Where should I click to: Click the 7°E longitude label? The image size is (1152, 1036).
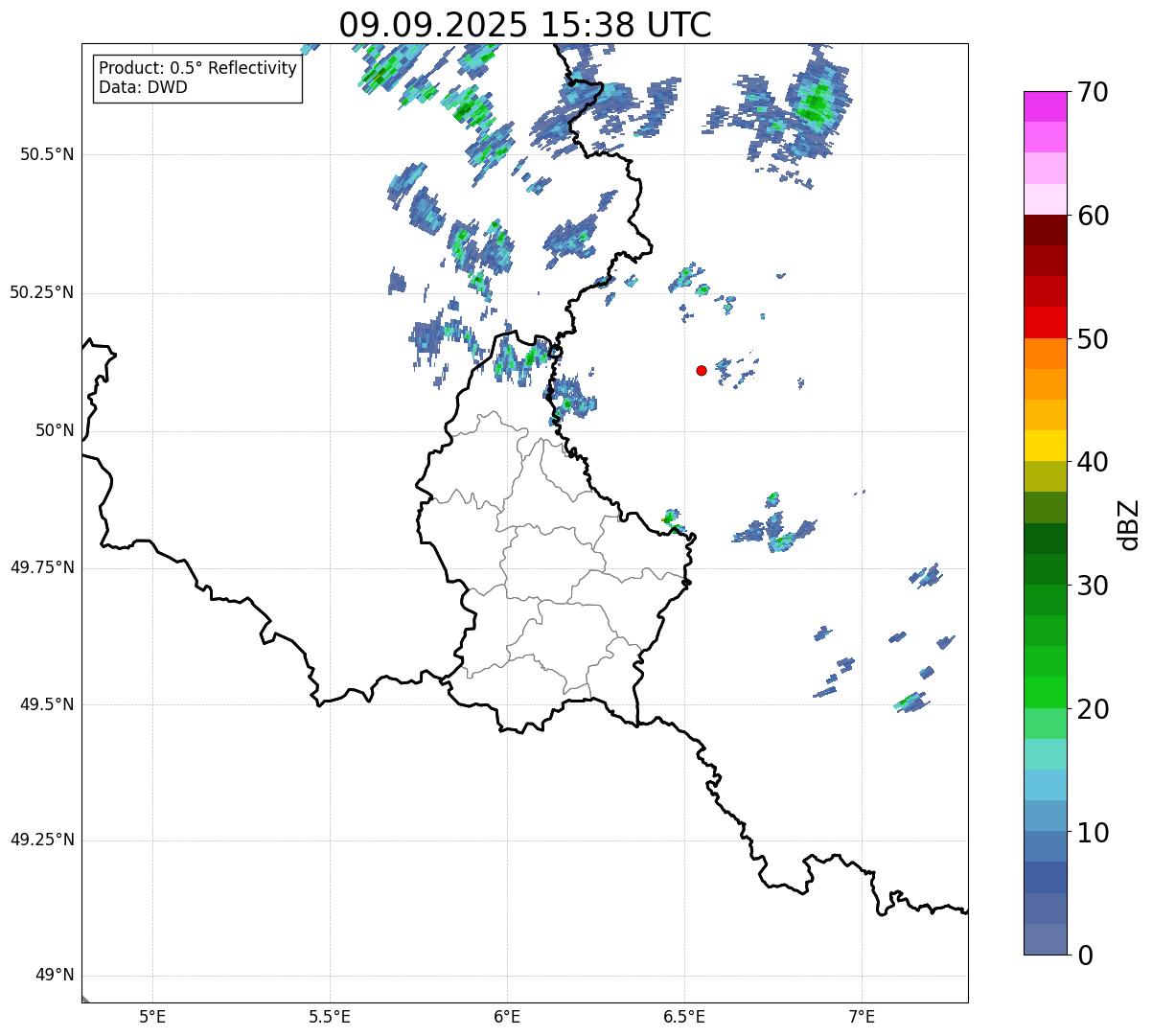(x=862, y=1016)
